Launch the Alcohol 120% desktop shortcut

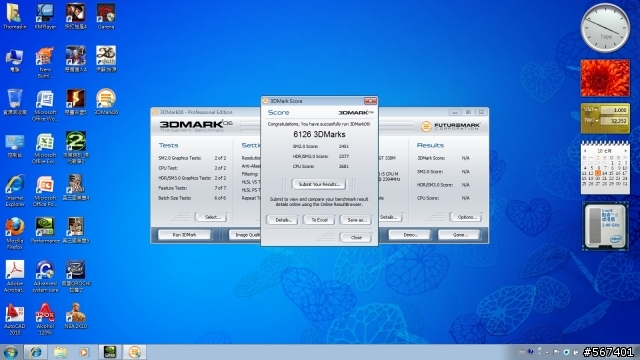tap(45, 319)
